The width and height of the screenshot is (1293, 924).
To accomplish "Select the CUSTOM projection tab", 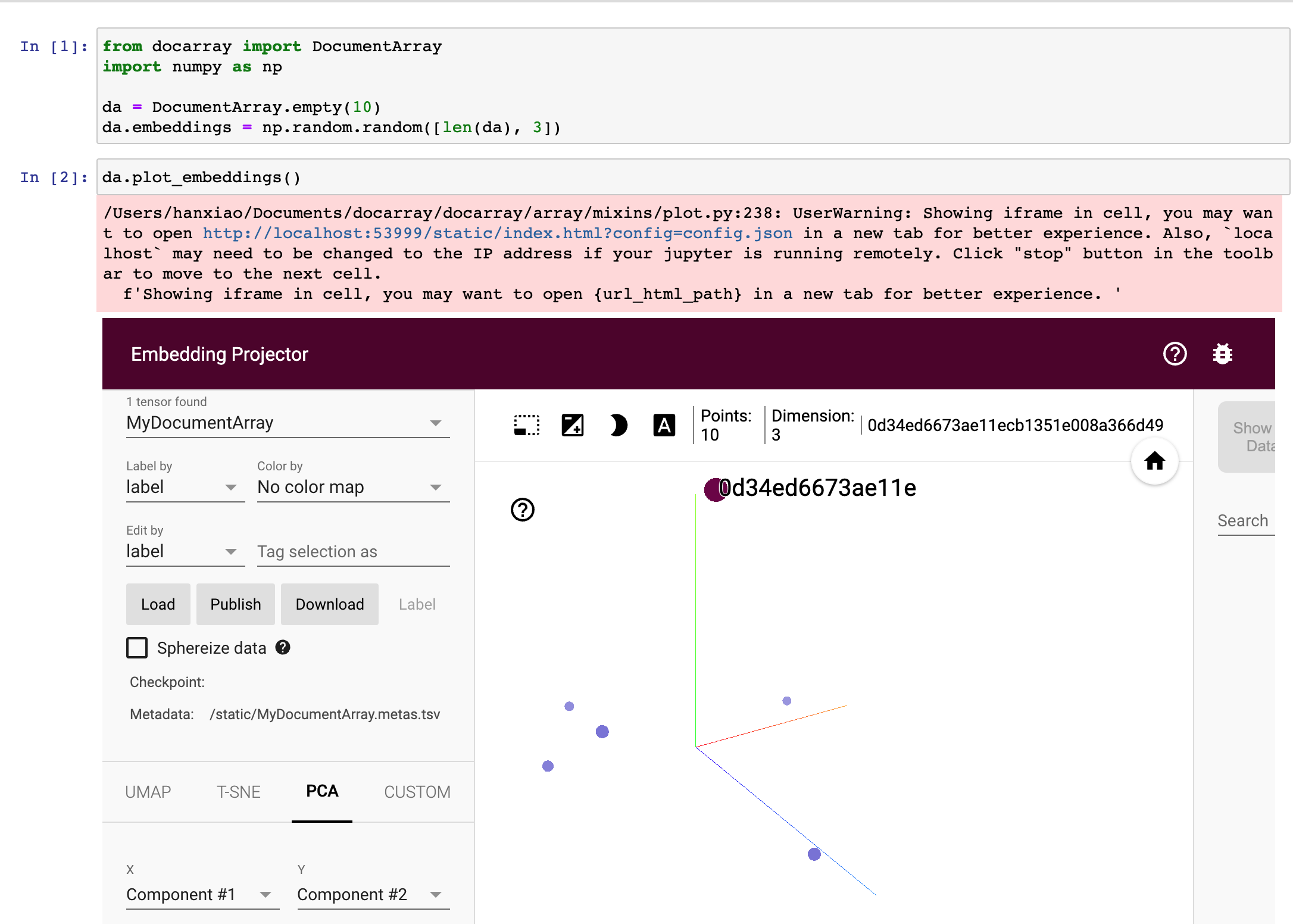I will tap(417, 791).
